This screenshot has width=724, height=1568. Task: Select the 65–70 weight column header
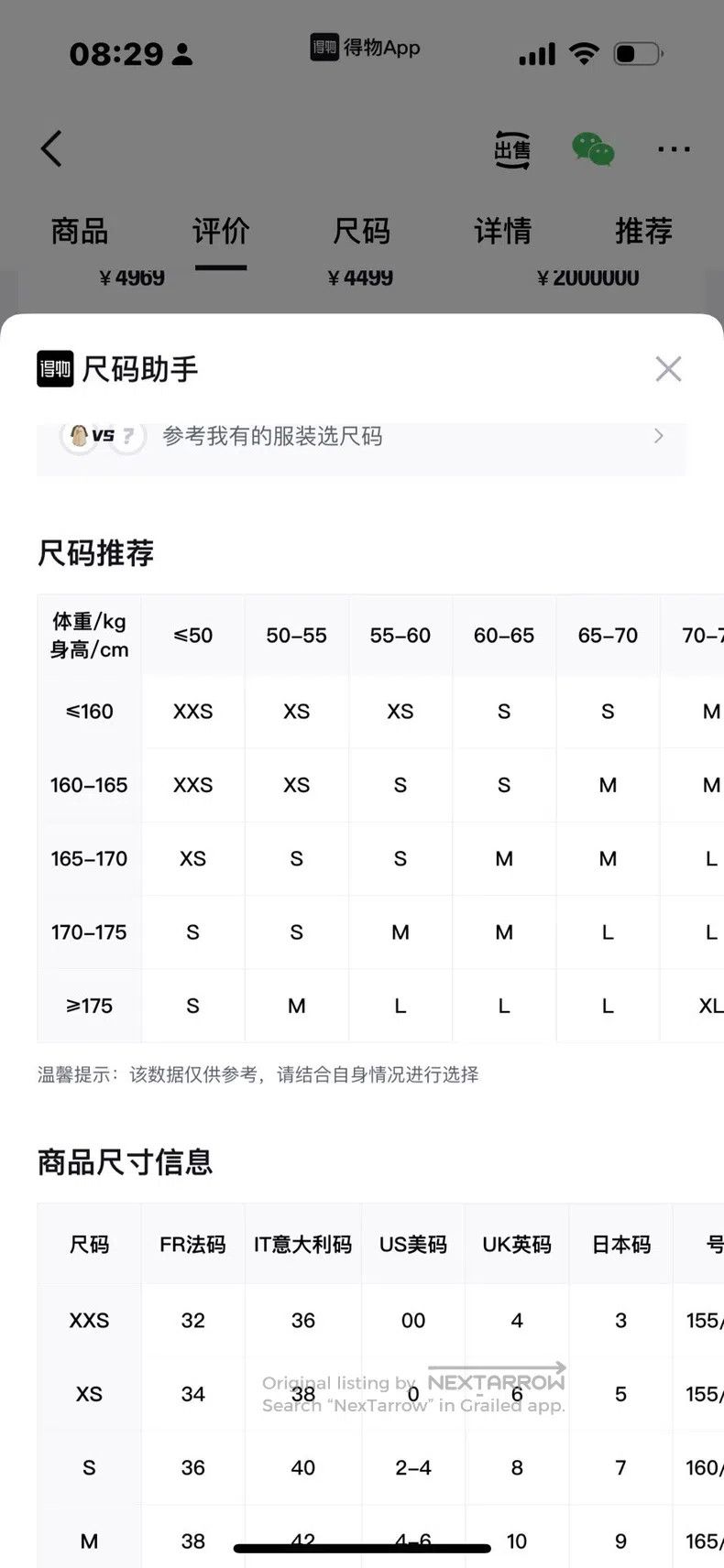pyautogui.click(x=608, y=635)
